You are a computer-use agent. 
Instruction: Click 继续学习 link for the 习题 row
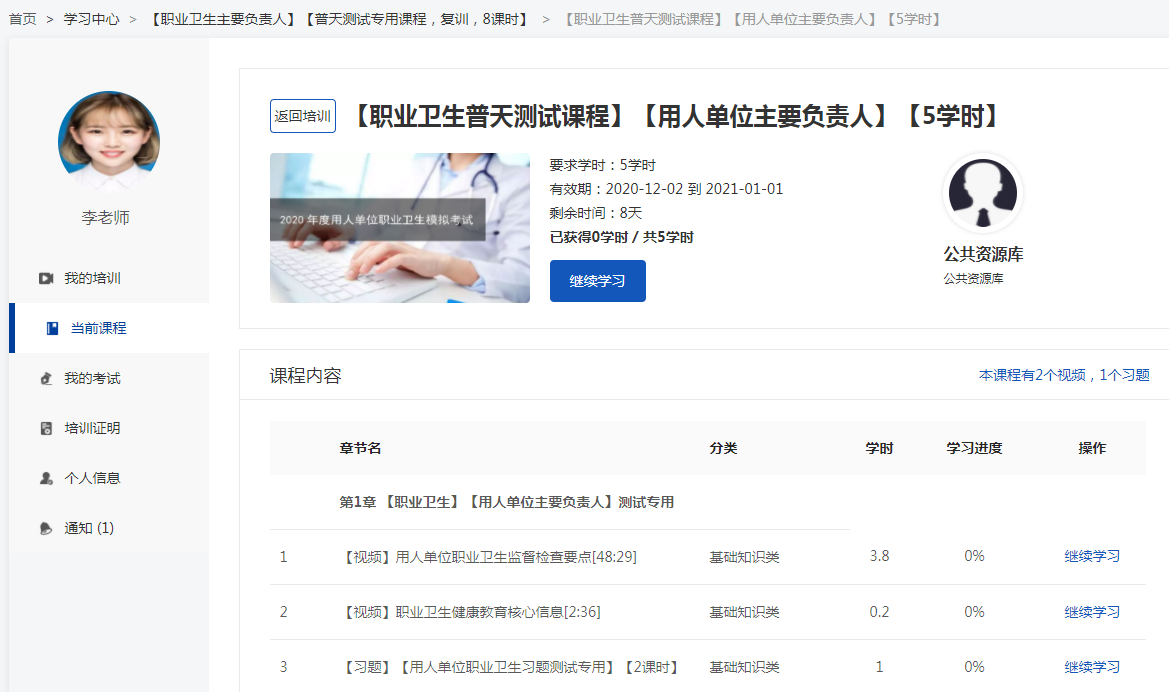[x=1092, y=667]
